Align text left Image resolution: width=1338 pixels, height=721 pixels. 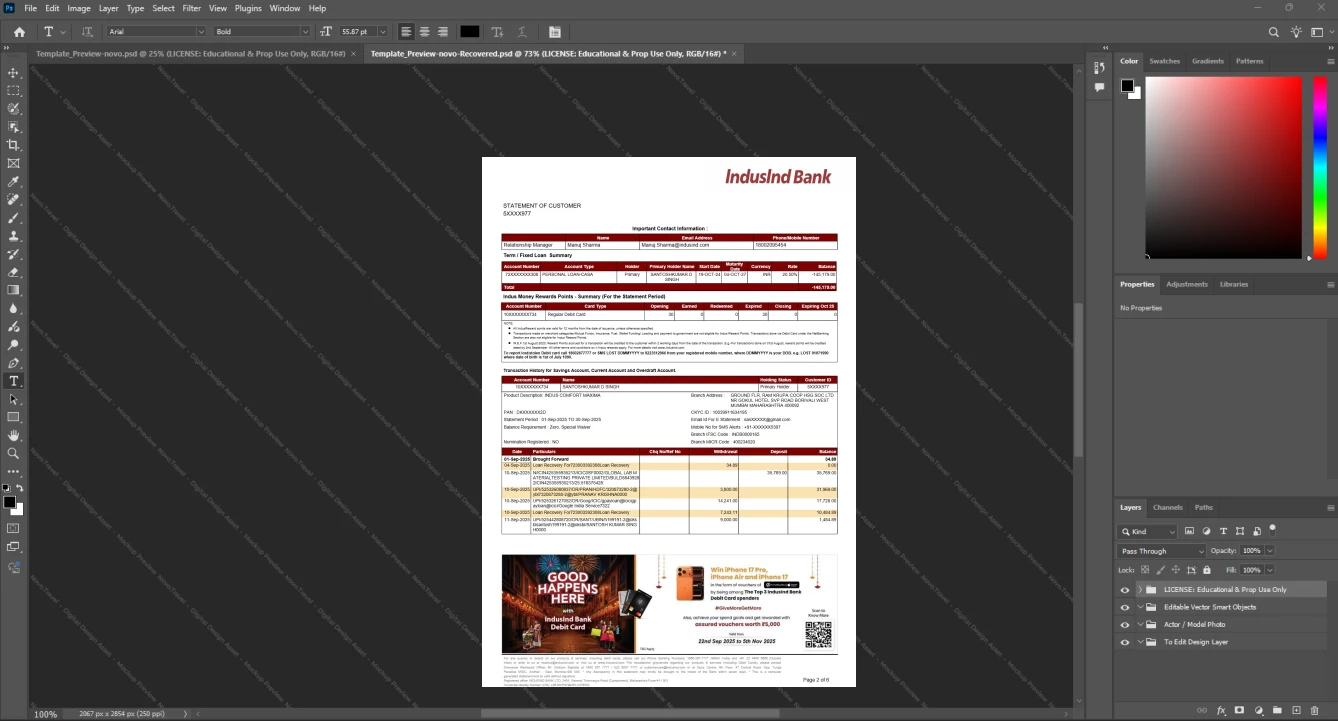(406, 32)
